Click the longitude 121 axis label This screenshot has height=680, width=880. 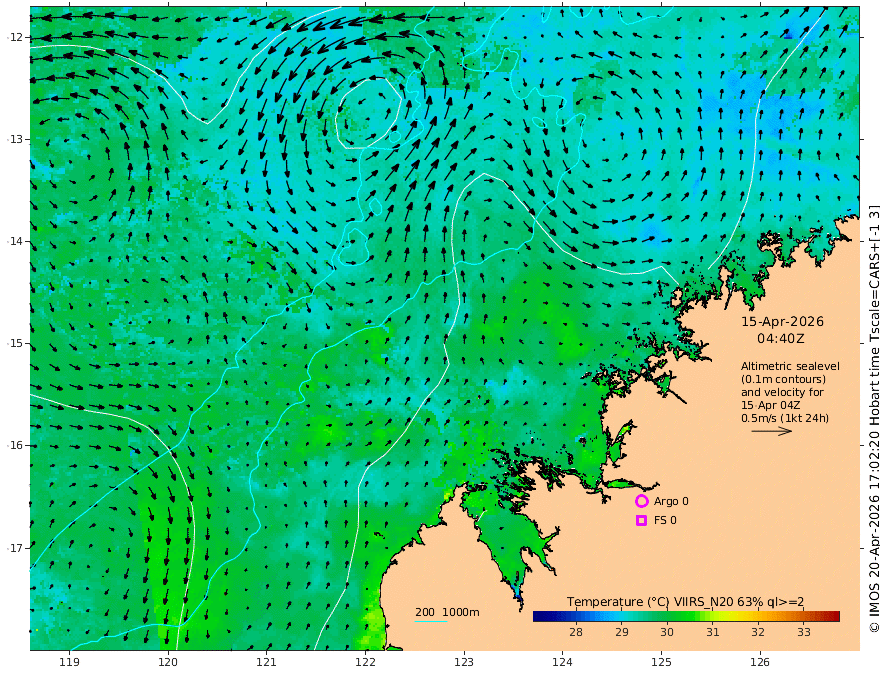(x=267, y=662)
